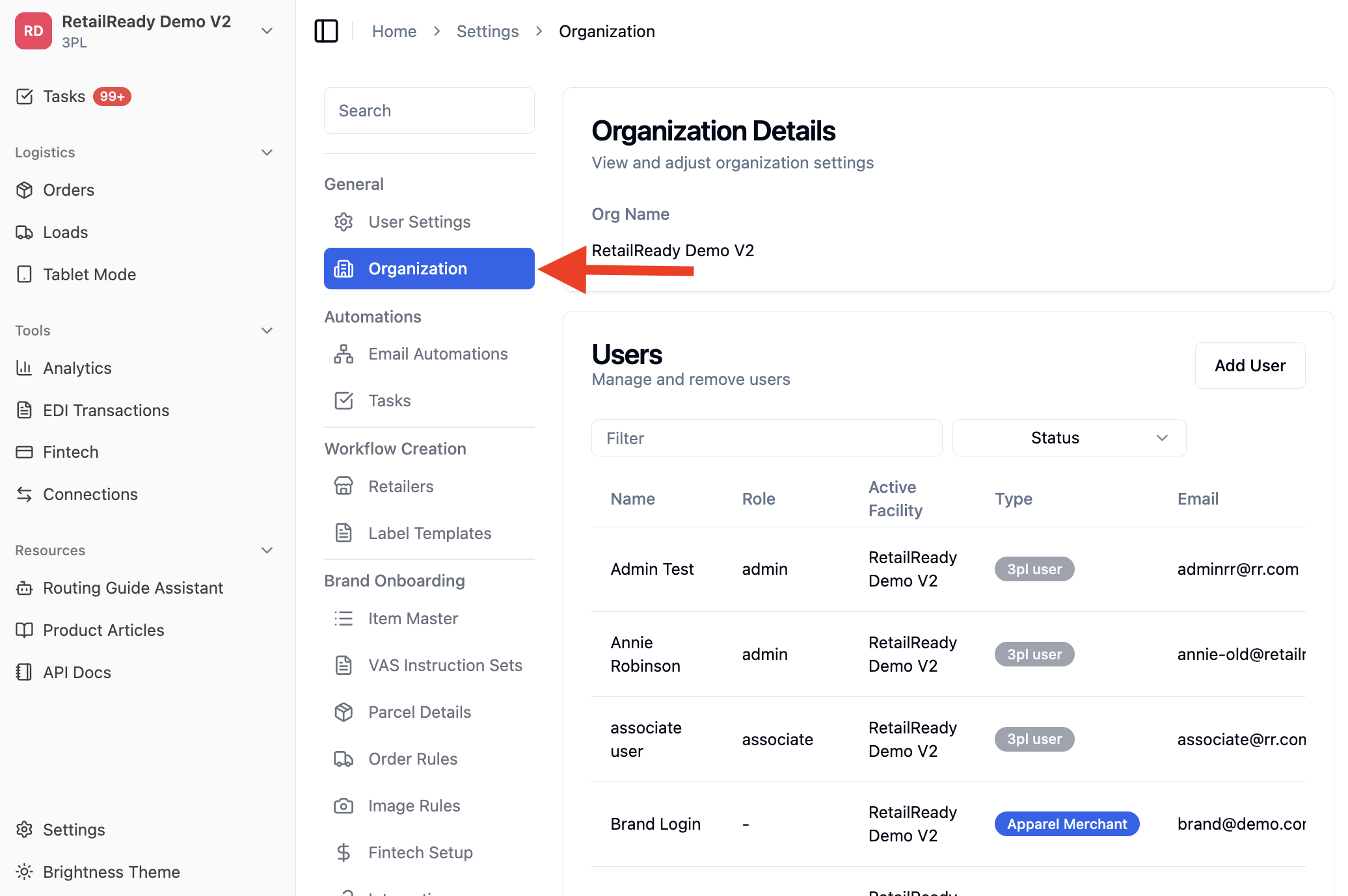Select Tasks under Automations
This screenshot has width=1348, height=896.
point(429,401)
